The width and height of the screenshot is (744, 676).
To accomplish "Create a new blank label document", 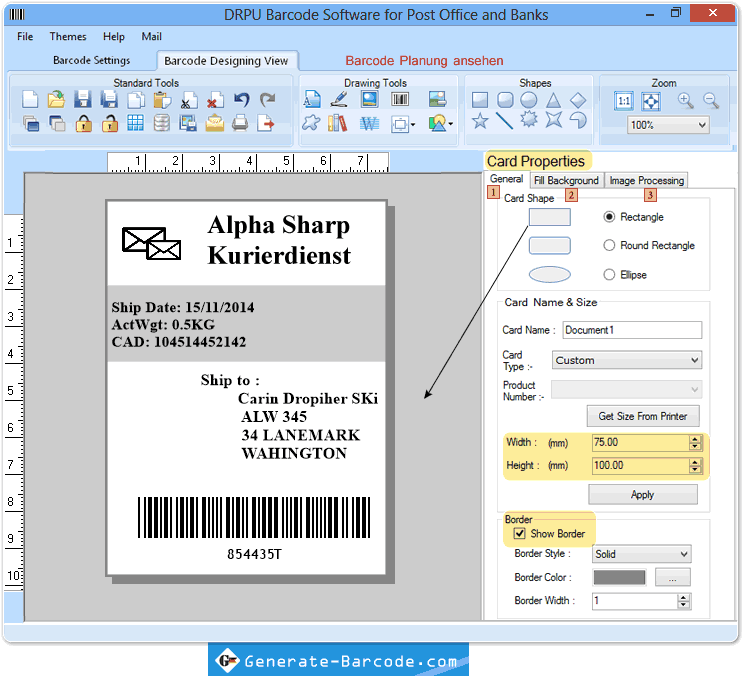I will click(x=30, y=100).
